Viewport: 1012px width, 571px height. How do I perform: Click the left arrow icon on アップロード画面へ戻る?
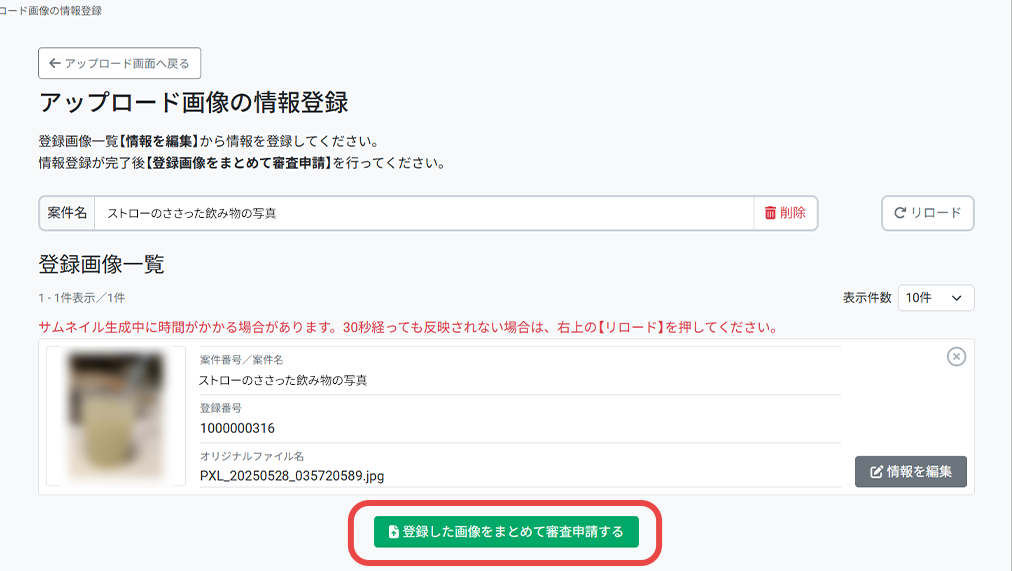point(54,63)
